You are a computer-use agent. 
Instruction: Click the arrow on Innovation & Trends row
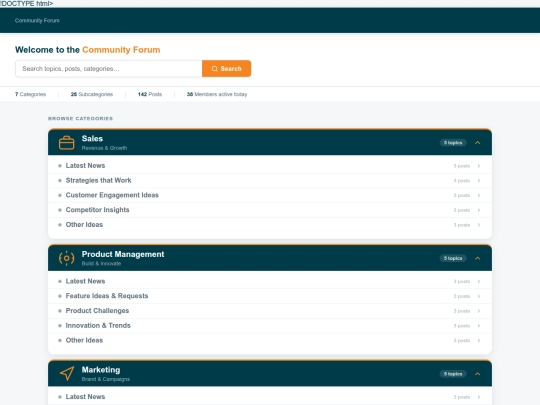pyautogui.click(x=479, y=326)
